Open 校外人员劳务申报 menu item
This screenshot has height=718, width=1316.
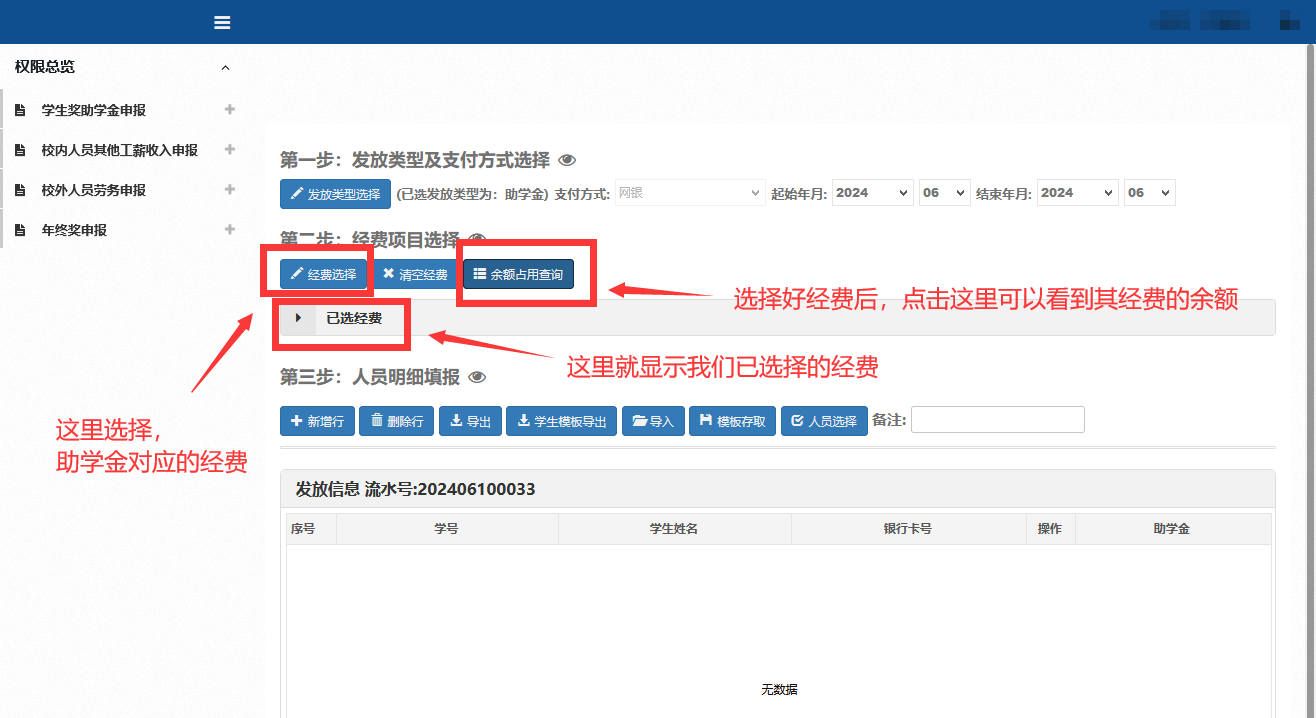click(94, 190)
